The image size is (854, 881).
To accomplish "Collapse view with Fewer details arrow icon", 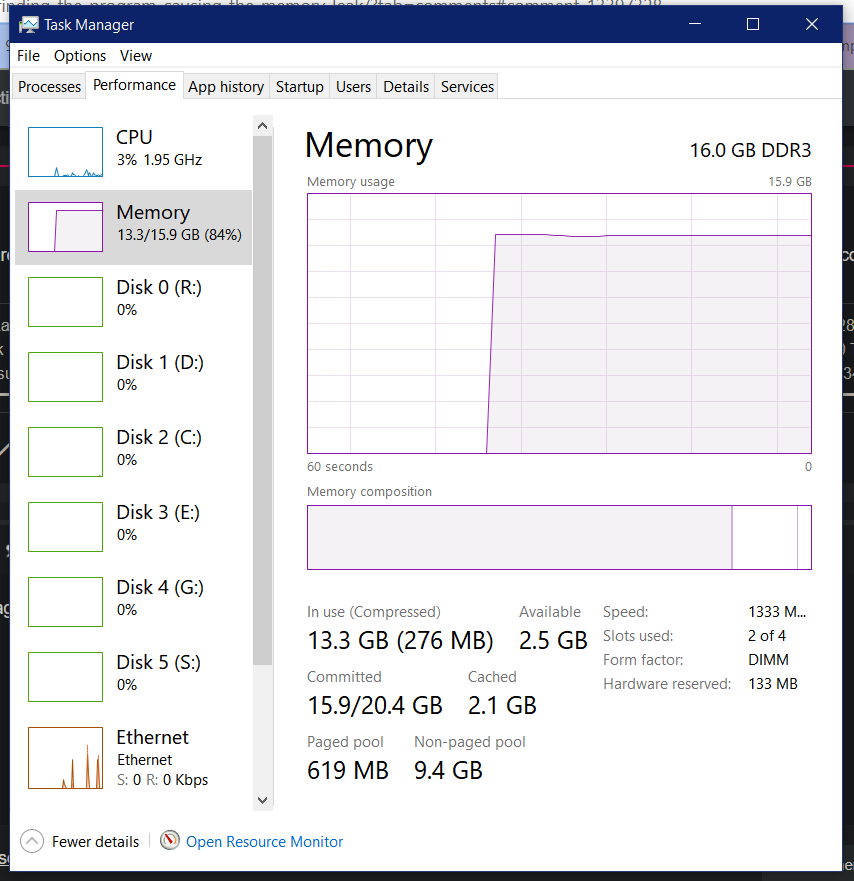I will pyautogui.click(x=32, y=841).
